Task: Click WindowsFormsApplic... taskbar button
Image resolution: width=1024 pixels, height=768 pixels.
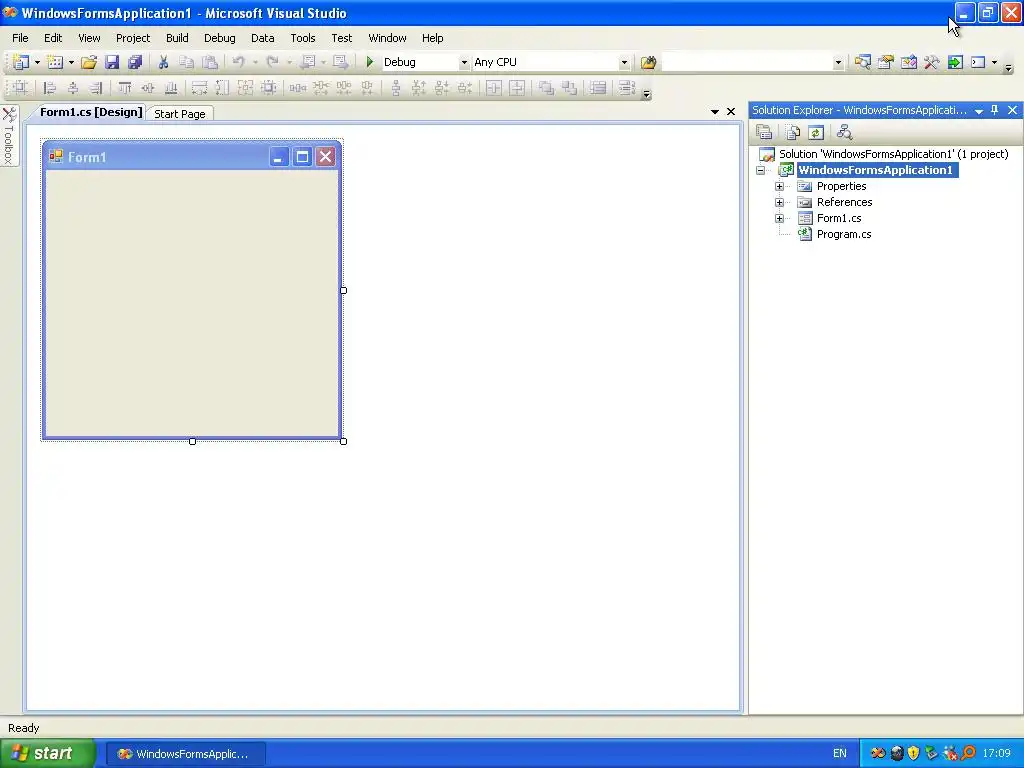Action: (x=185, y=754)
